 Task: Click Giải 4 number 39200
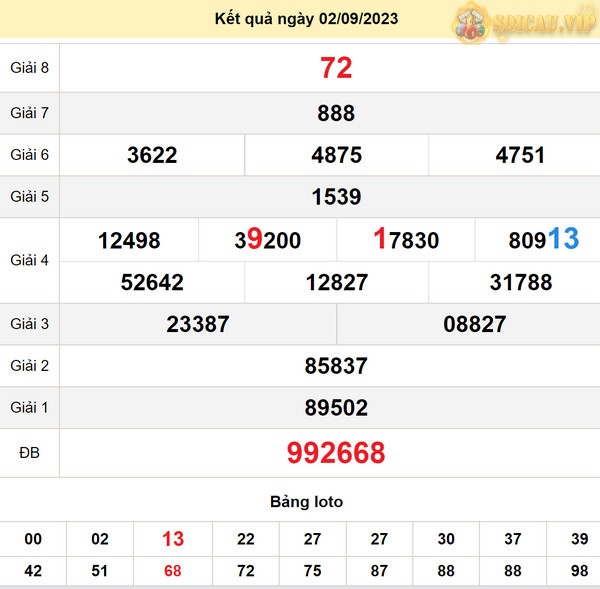click(x=267, y=240)
